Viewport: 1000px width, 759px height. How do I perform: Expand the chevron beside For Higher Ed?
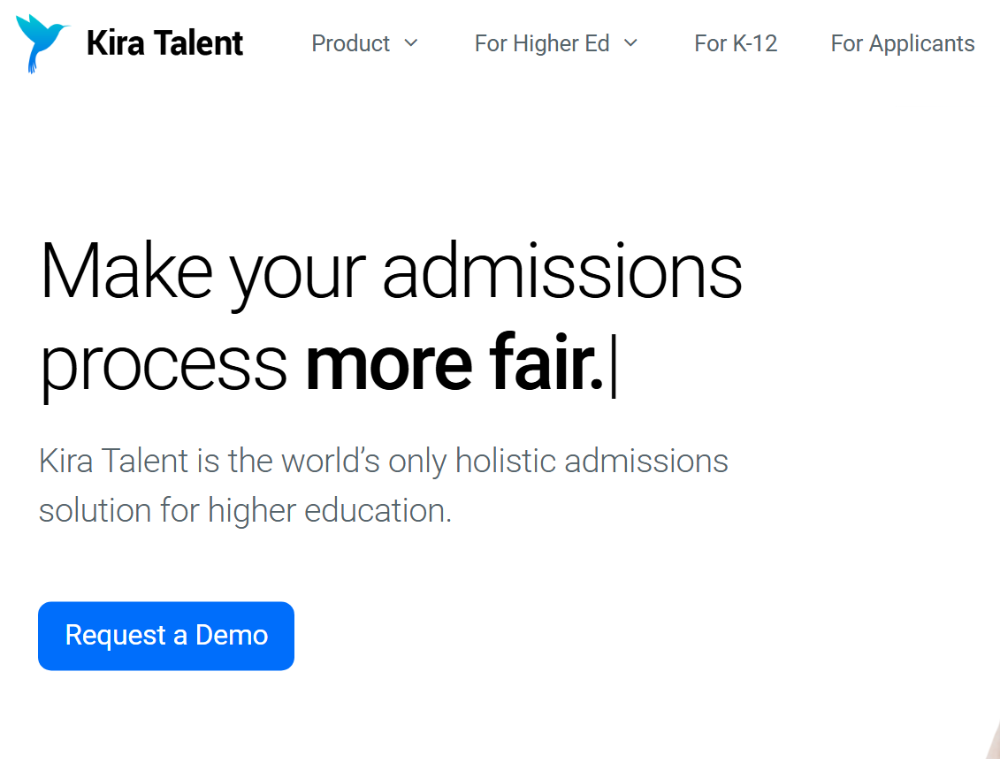[631, 43]
